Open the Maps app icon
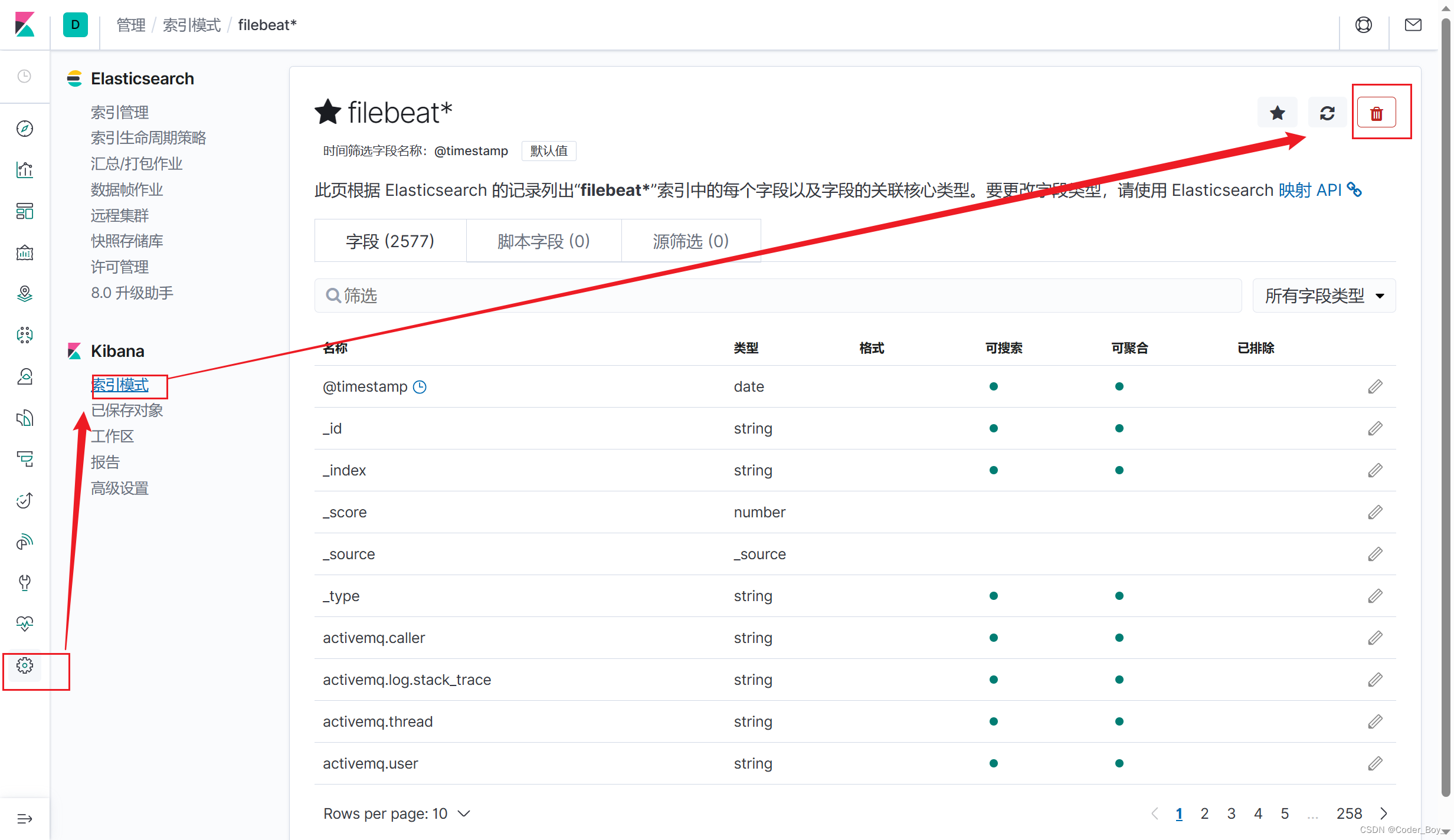The width and height of the screenshot is (1454, 840). click(x=25, y=294)
